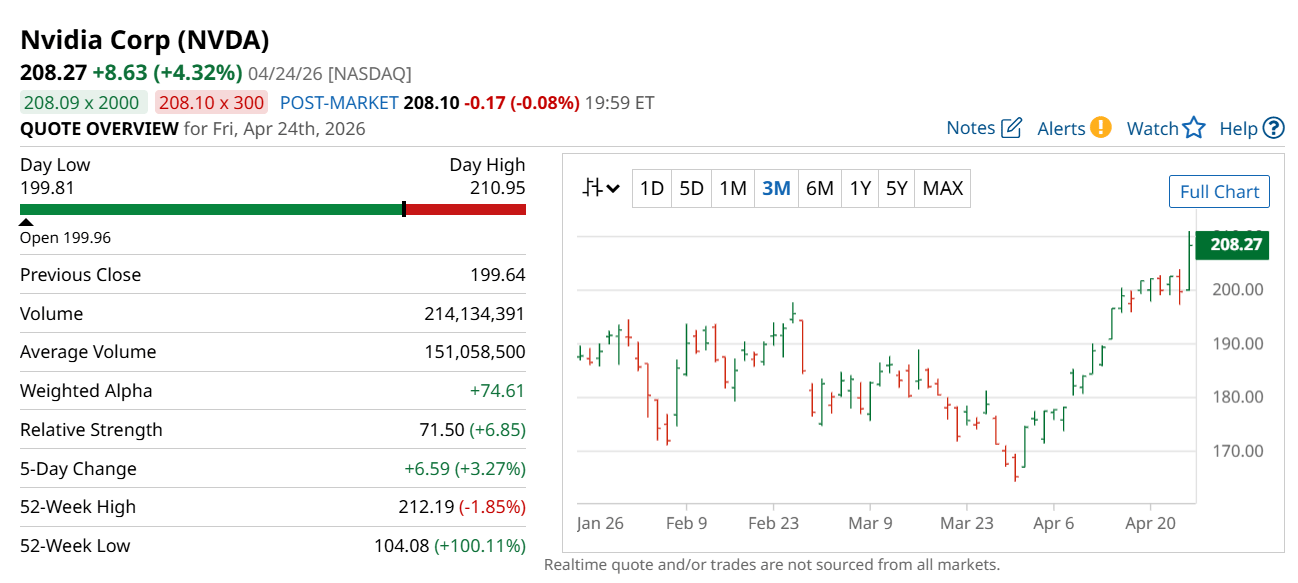
Task: Click the QUOTE OVERVIEW heading
Action: [100, 128]
